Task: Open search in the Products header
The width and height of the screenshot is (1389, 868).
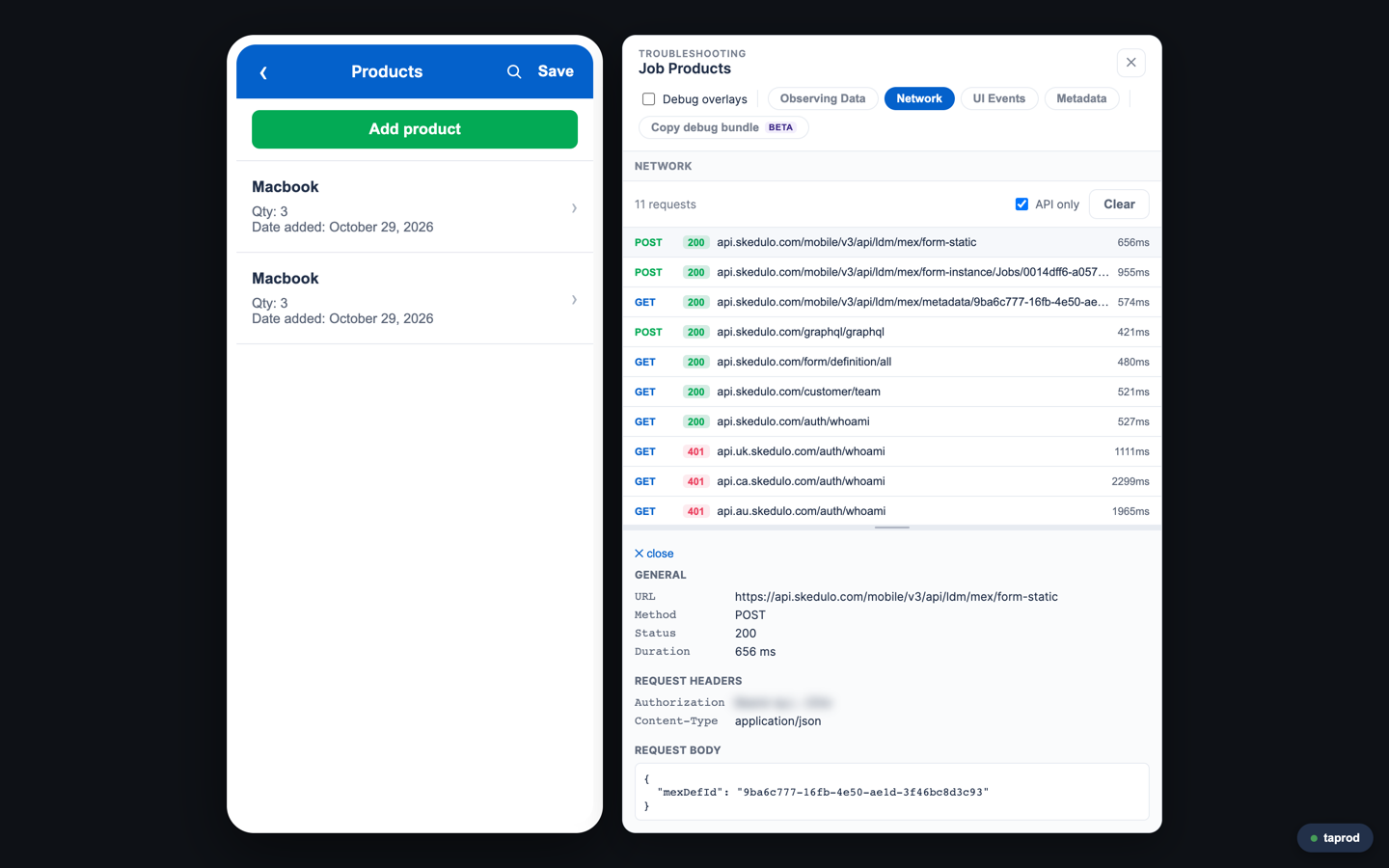Action: click(514, 71)
